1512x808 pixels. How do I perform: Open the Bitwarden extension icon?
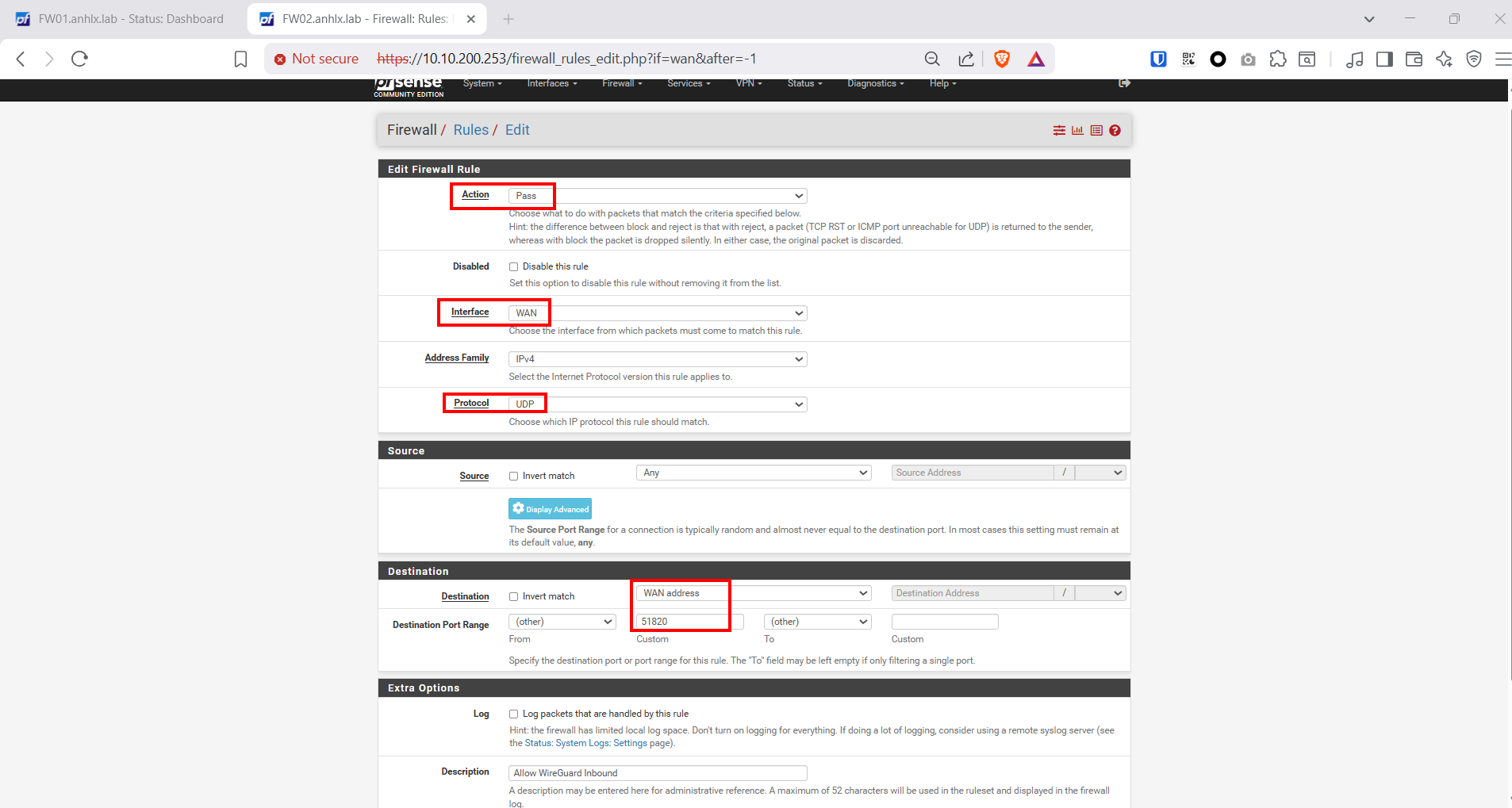click(x=1158, y=59)
